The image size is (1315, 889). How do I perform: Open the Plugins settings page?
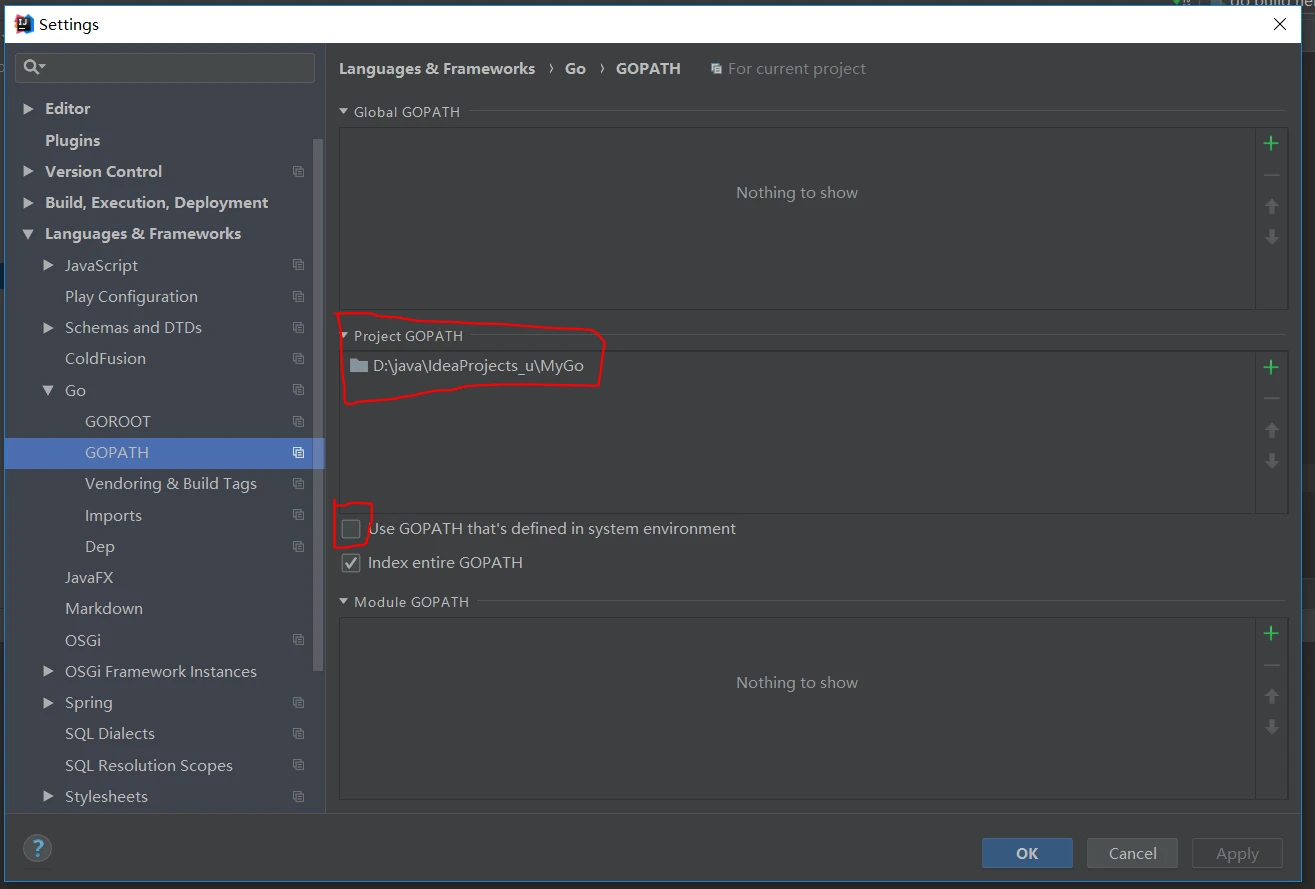coord(72,141)
